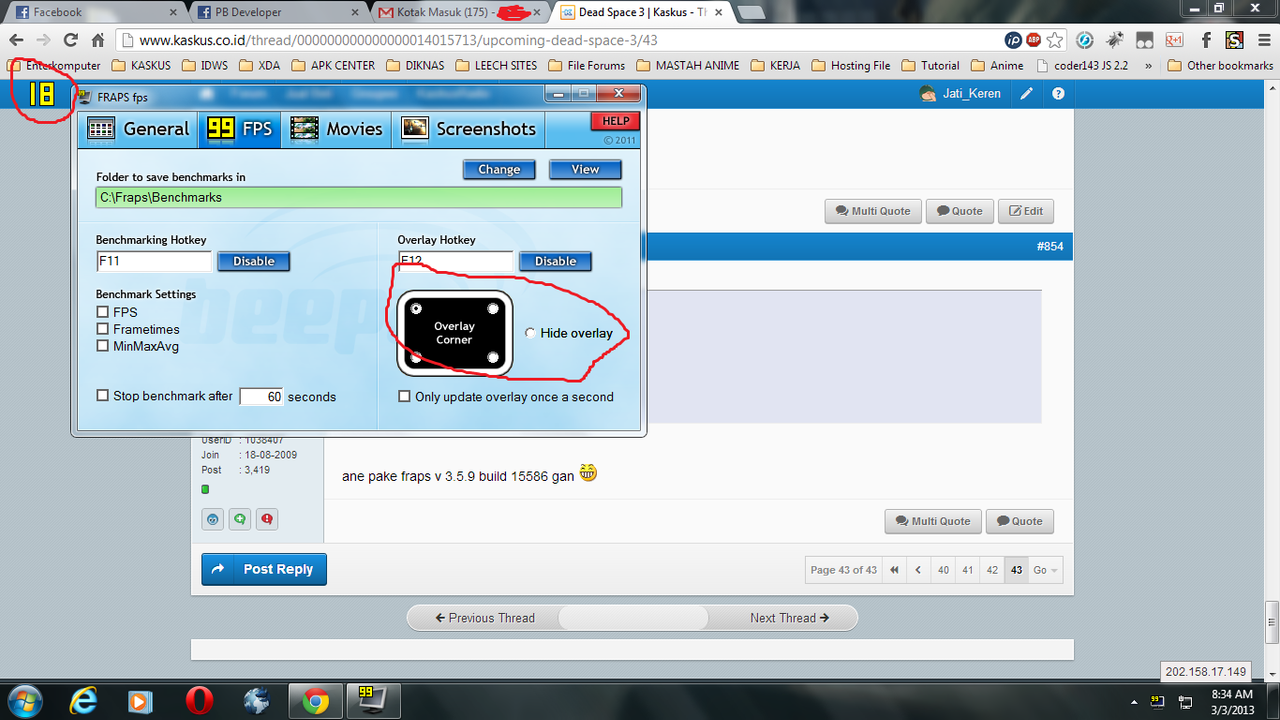
Task: Click the Previous Thread button
Action: pyautogui.click(x=485, y=618)
